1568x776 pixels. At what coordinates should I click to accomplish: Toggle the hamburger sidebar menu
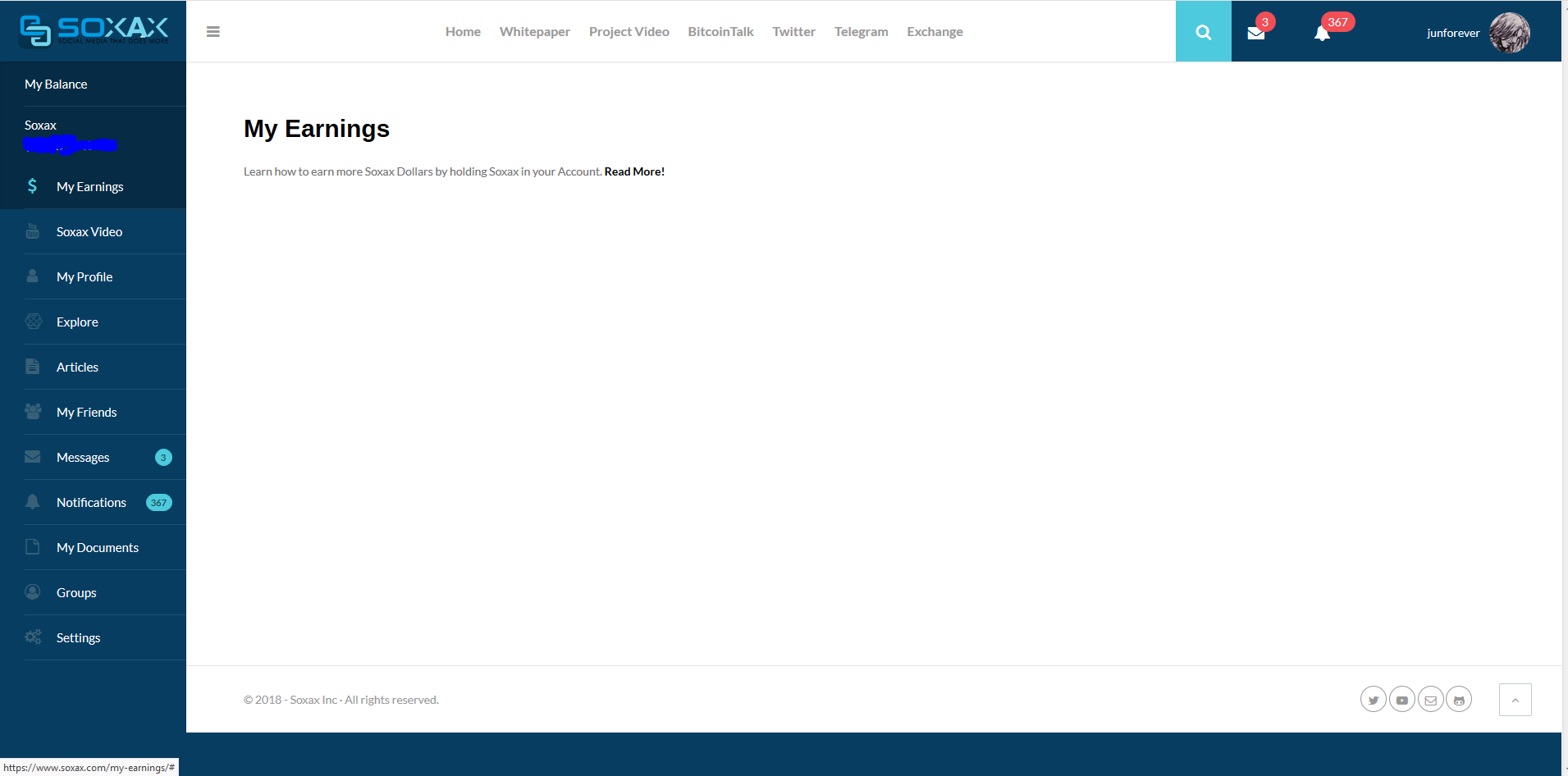click(x=213, y=32)
